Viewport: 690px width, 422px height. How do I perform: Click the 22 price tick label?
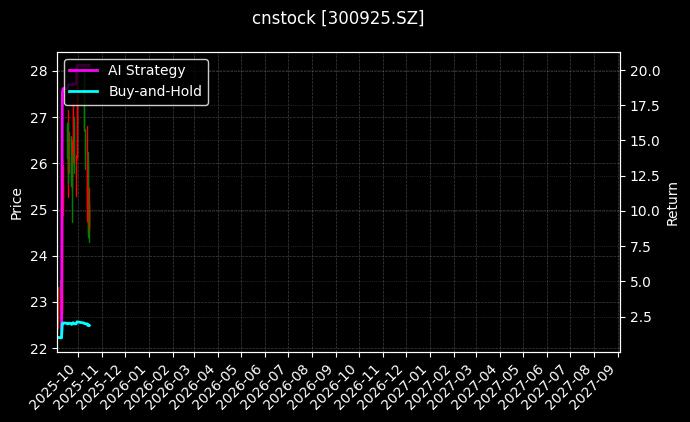click(38, 348)
